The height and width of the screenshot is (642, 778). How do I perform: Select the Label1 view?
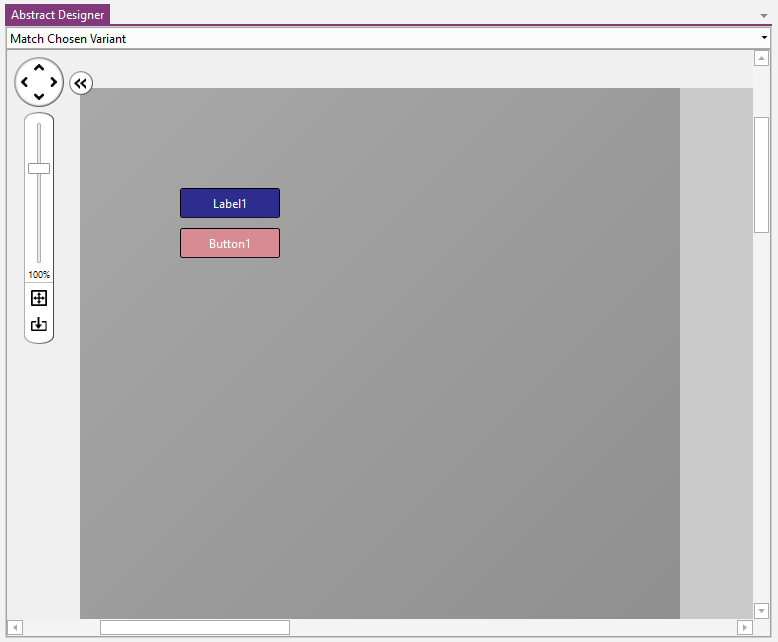[230, 203]
